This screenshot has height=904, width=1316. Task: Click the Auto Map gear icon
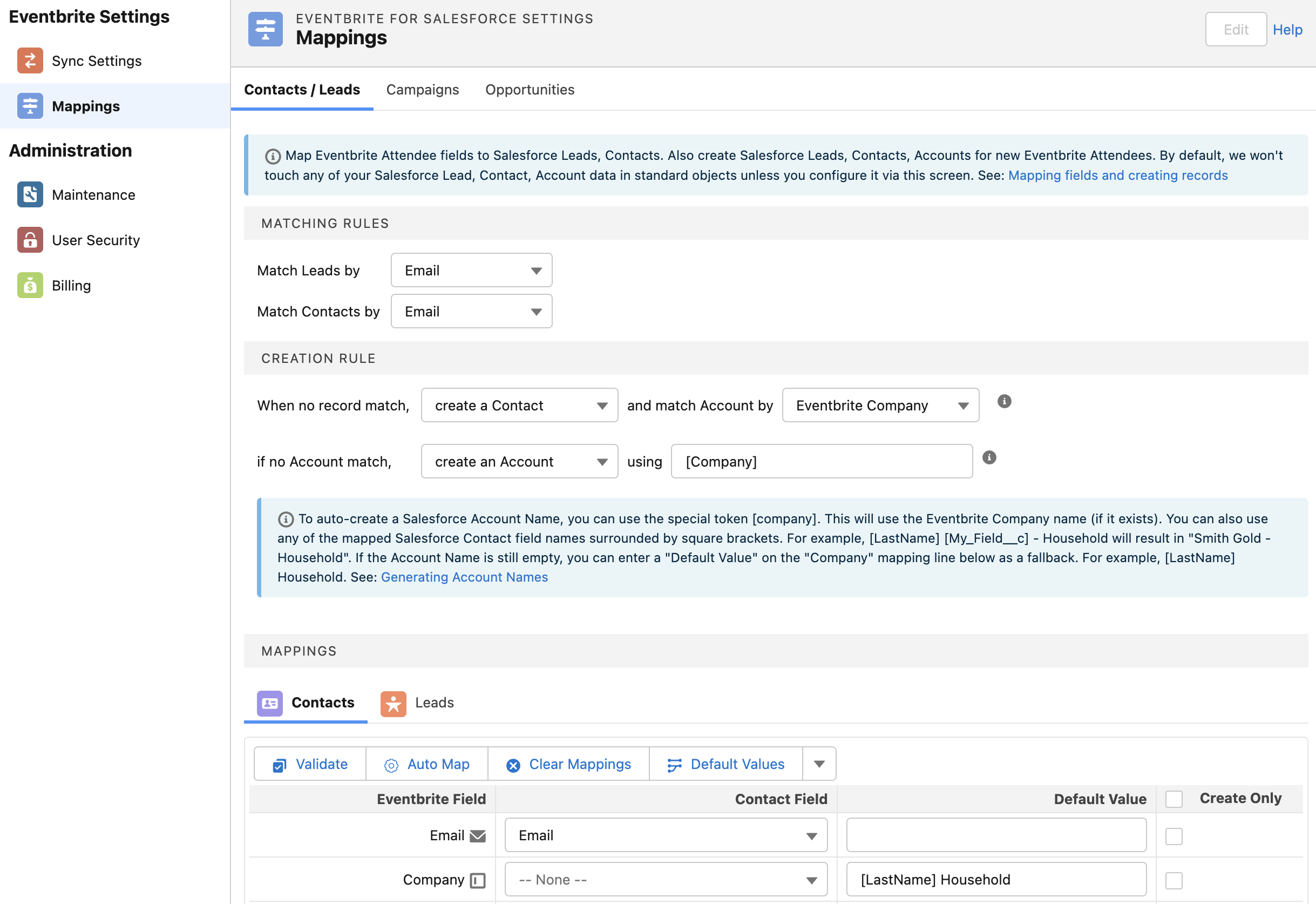click(391, 765)
